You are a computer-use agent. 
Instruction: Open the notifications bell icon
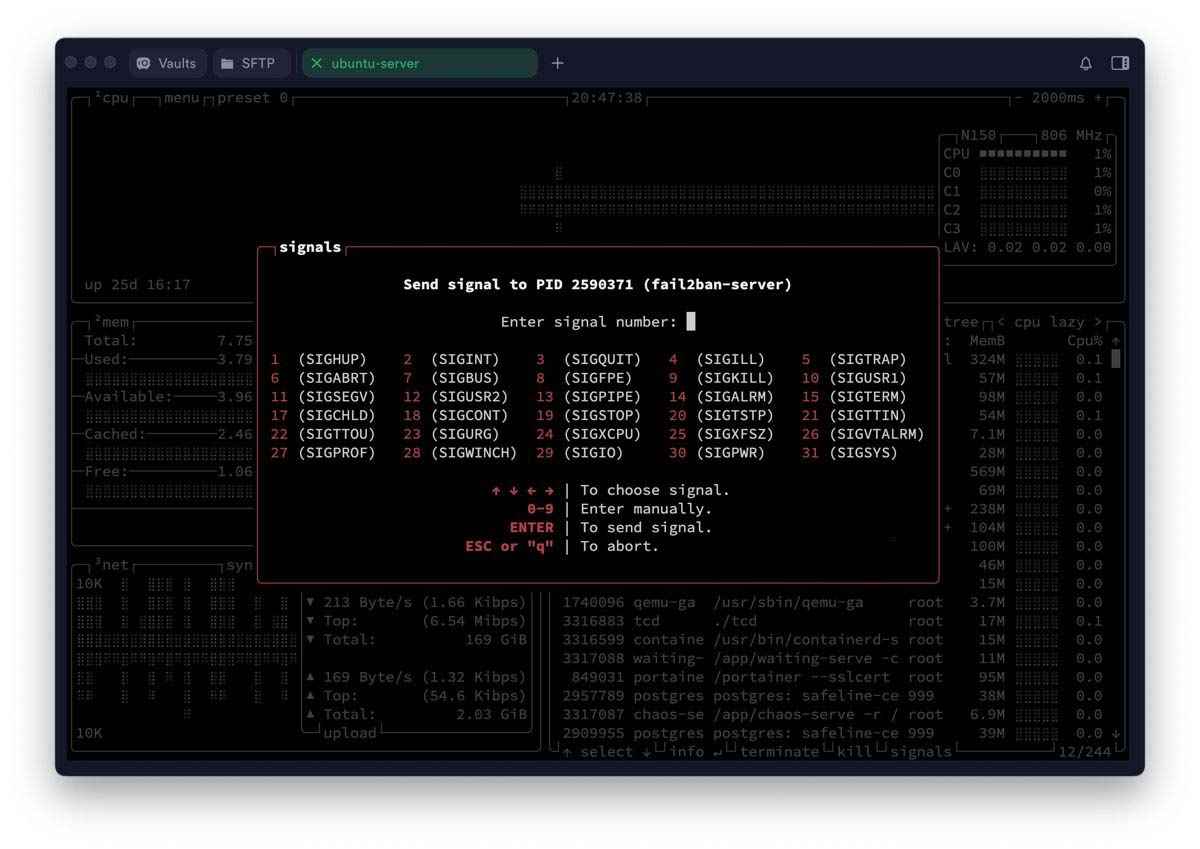tap(1085, 63)
